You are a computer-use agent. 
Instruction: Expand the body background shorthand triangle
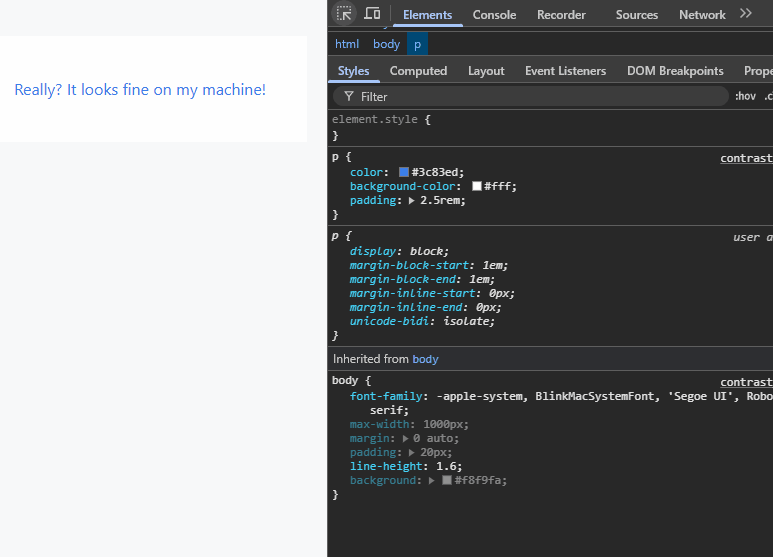click(431, 481)
